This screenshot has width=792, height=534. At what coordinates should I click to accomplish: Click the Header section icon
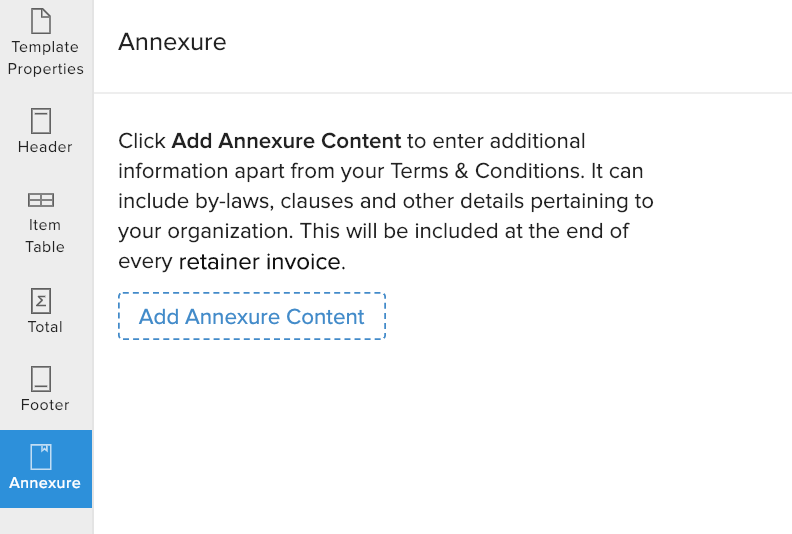pyautogui.click(x=41, y=121)
